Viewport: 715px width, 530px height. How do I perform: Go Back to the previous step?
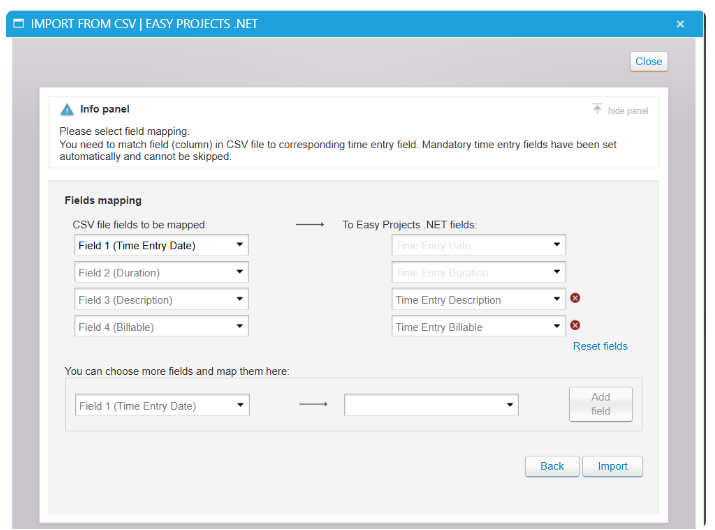552,466
